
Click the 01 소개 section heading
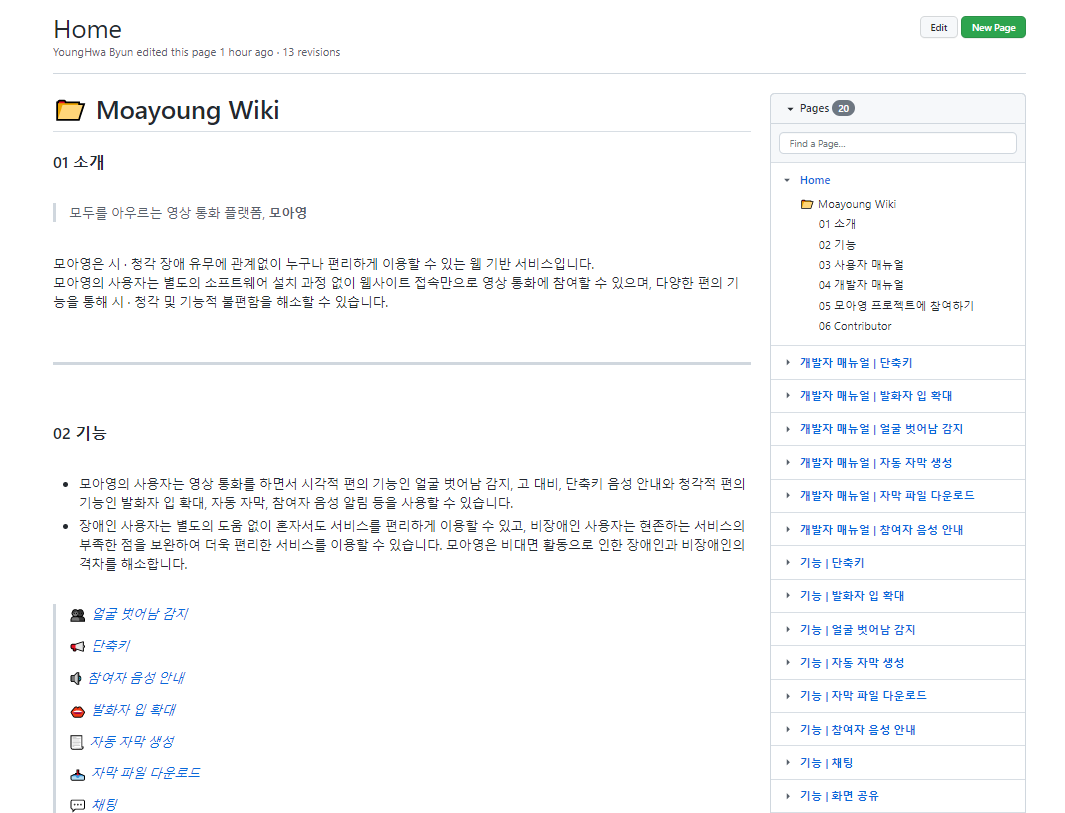[78, 162]
